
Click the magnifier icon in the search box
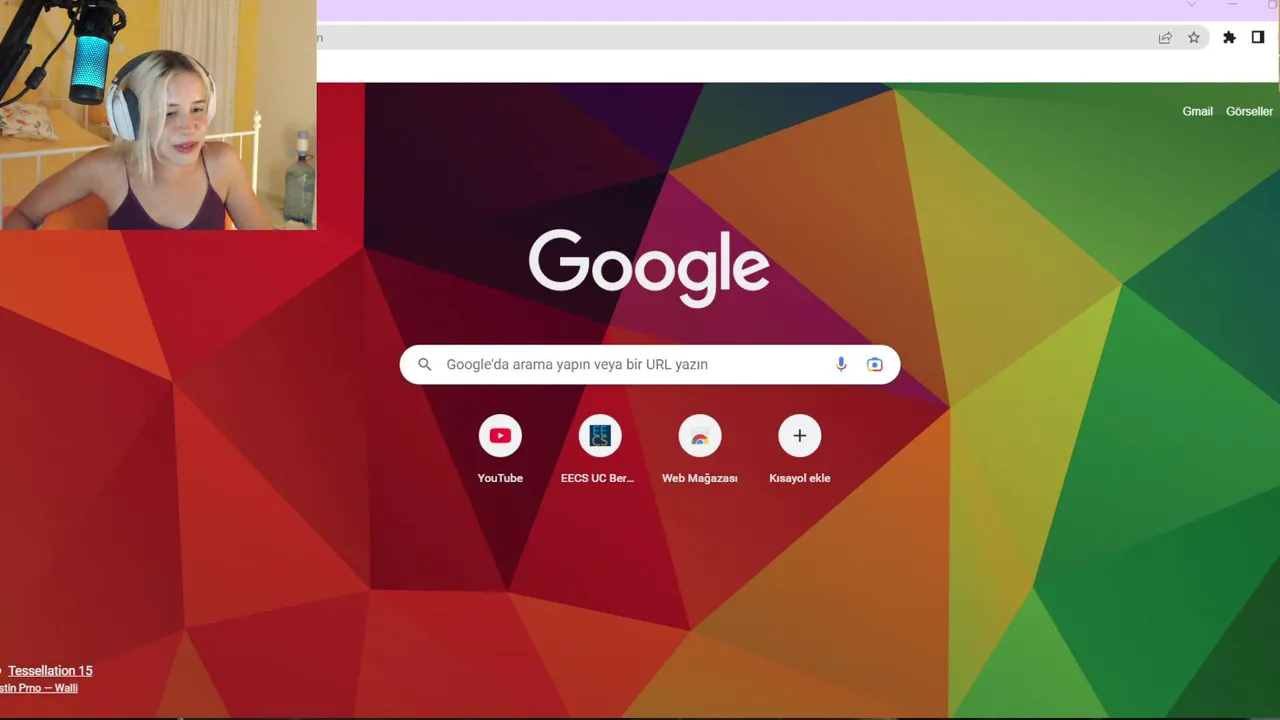click(425, 364)
